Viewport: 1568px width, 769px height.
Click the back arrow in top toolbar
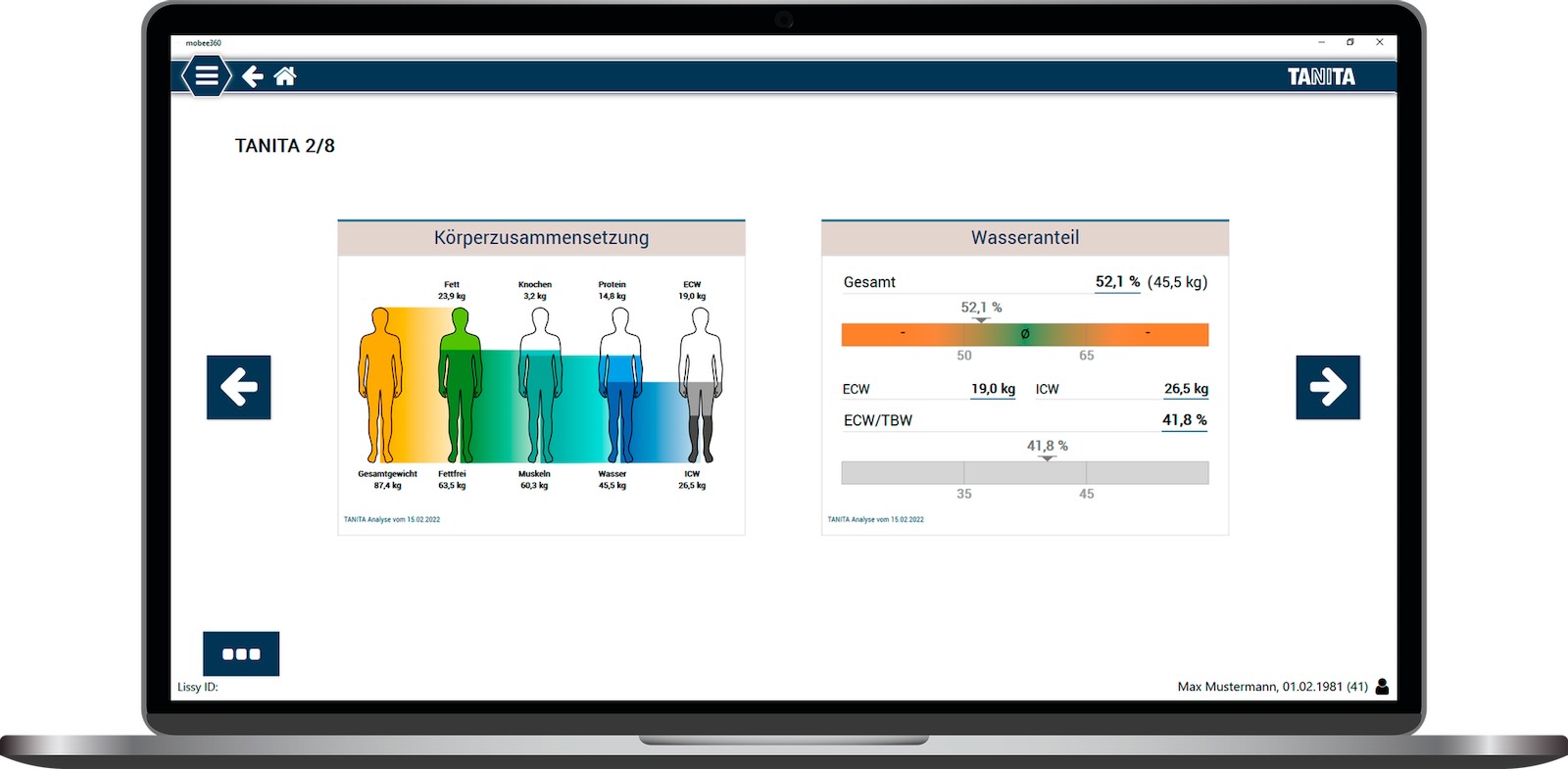coord(253,76)
